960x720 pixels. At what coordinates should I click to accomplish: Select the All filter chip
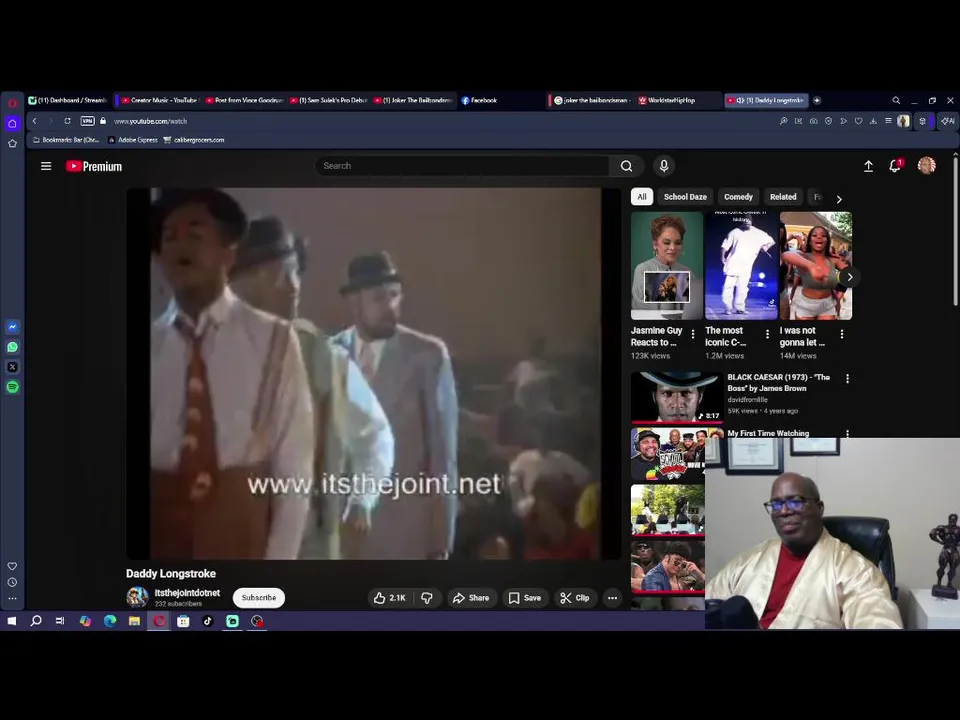click(x=642, y=197)
